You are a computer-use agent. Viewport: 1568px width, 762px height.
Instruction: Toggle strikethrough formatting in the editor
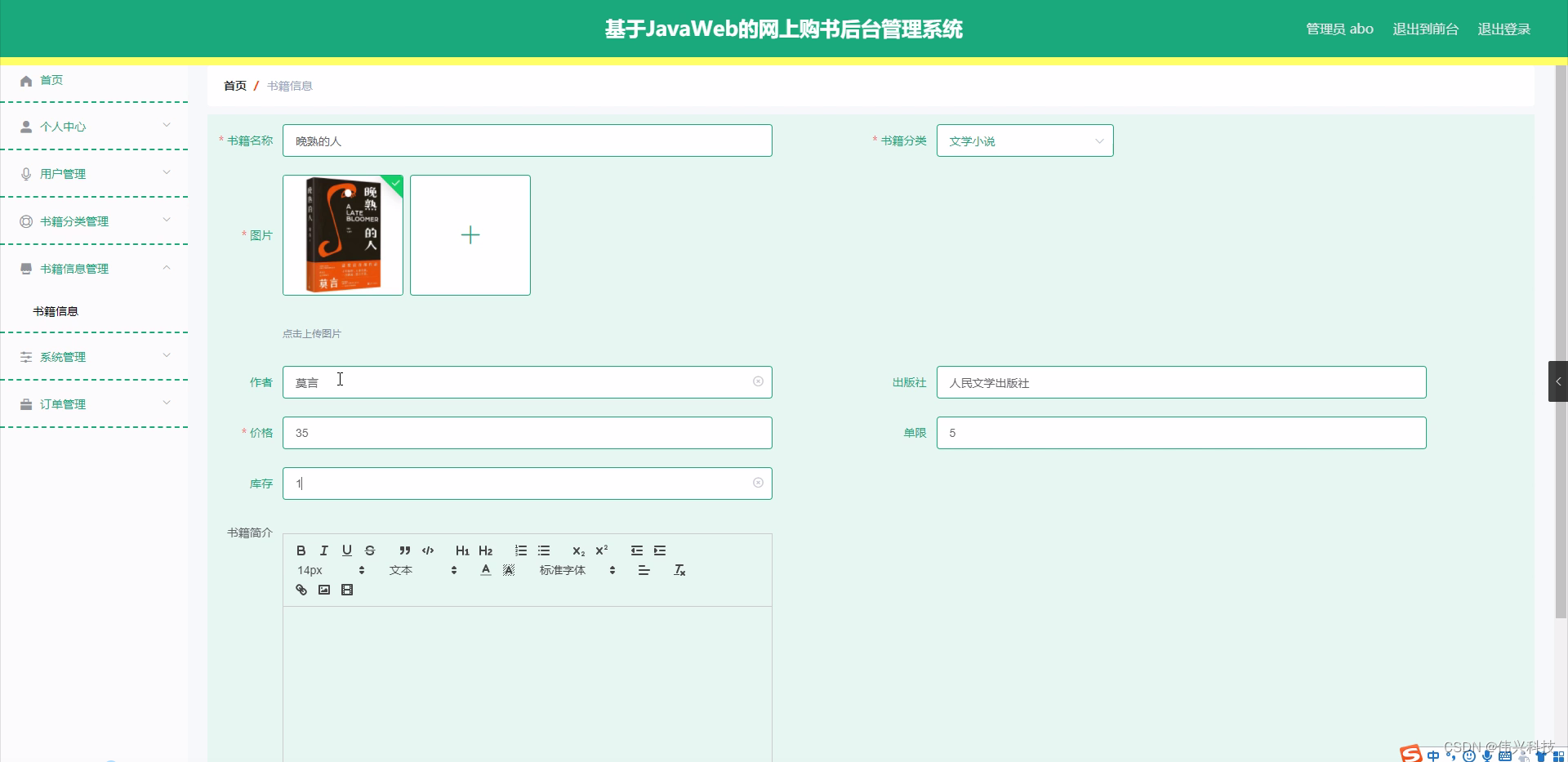pyautogui.click(x=369, y=550)
